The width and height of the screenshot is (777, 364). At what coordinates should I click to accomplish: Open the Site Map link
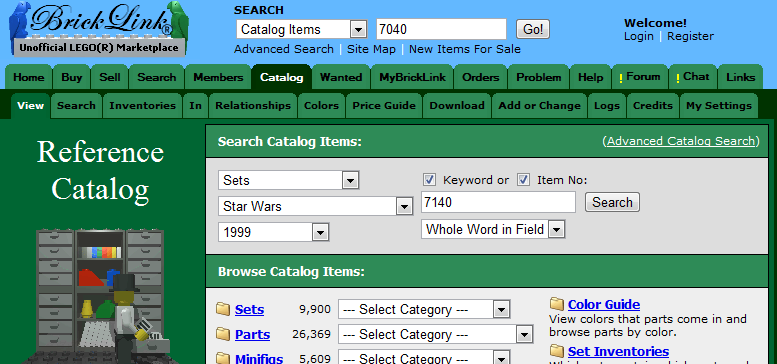pyautogui.click(x=371, y=49)
